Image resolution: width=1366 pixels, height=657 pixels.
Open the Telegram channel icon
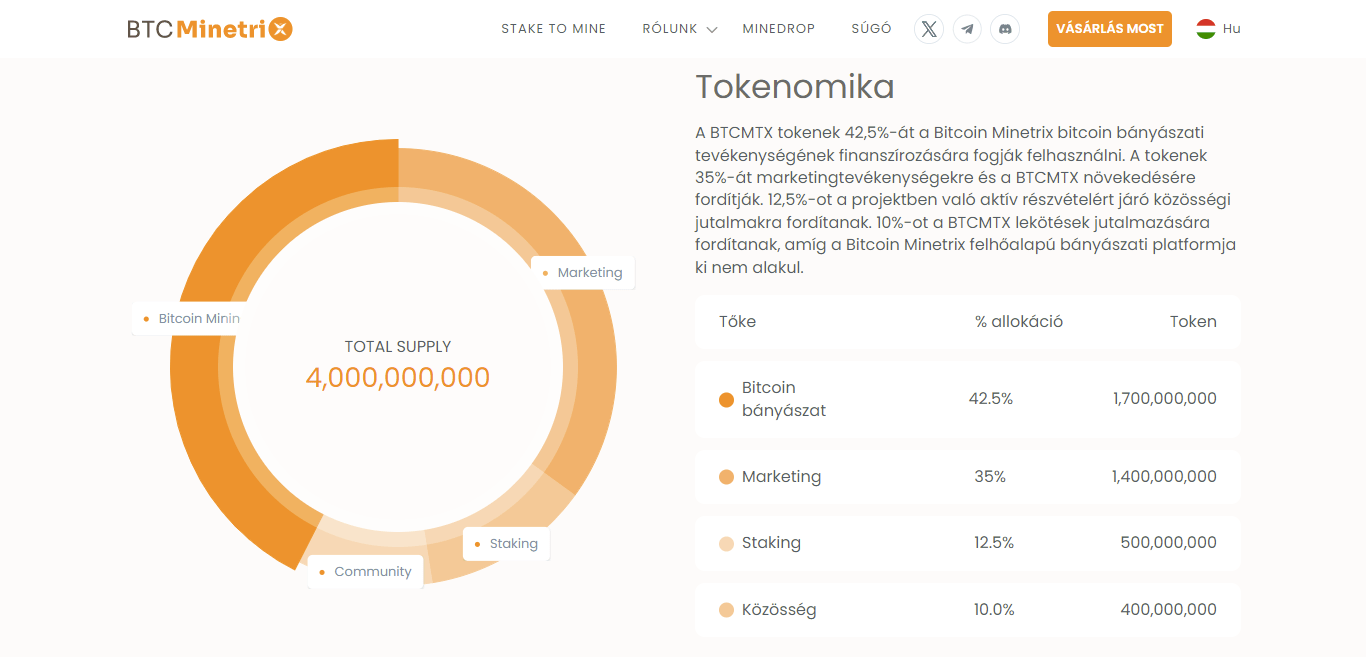click(967, 29)
